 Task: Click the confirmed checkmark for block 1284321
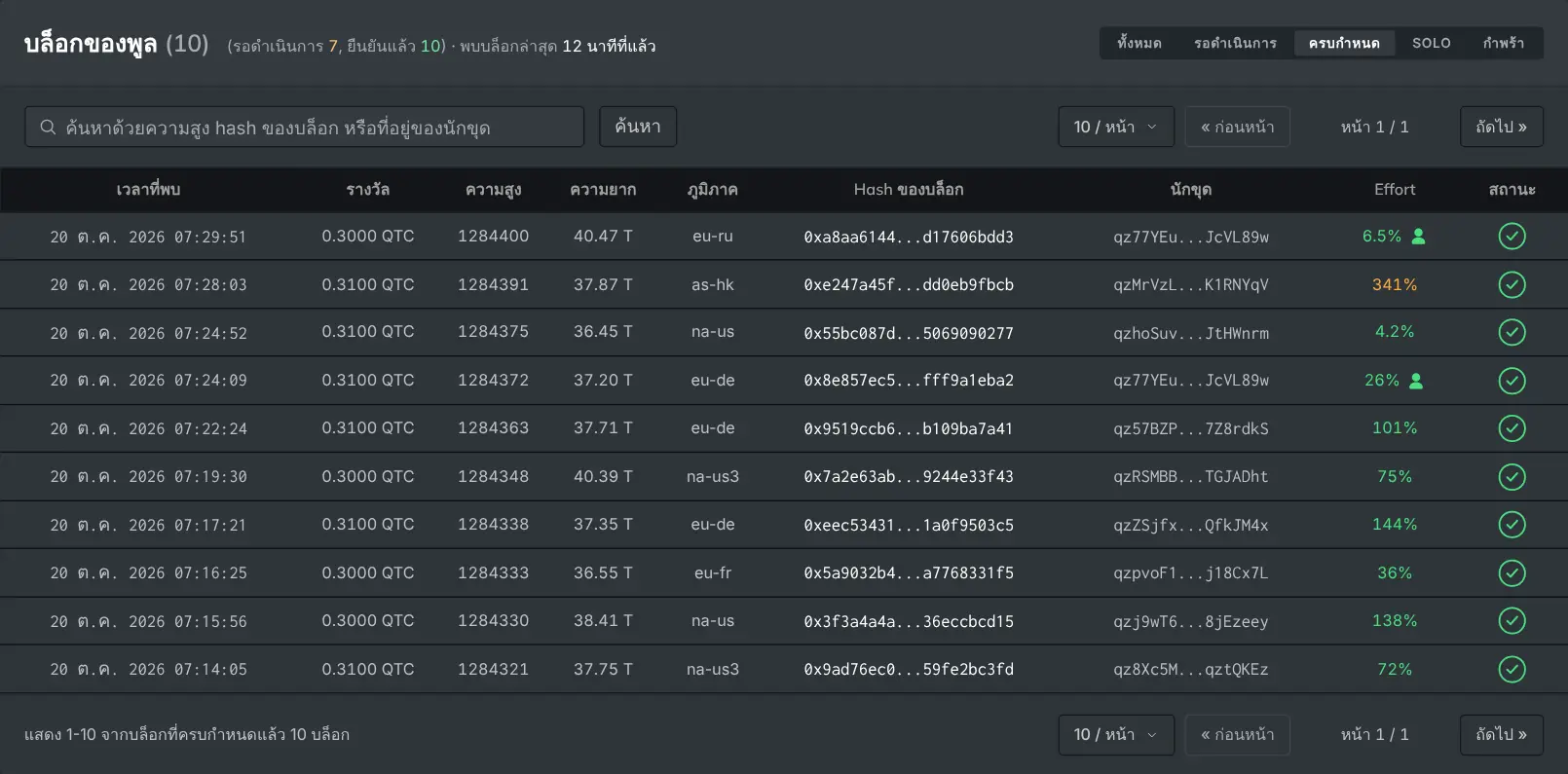pos(1512,670)
